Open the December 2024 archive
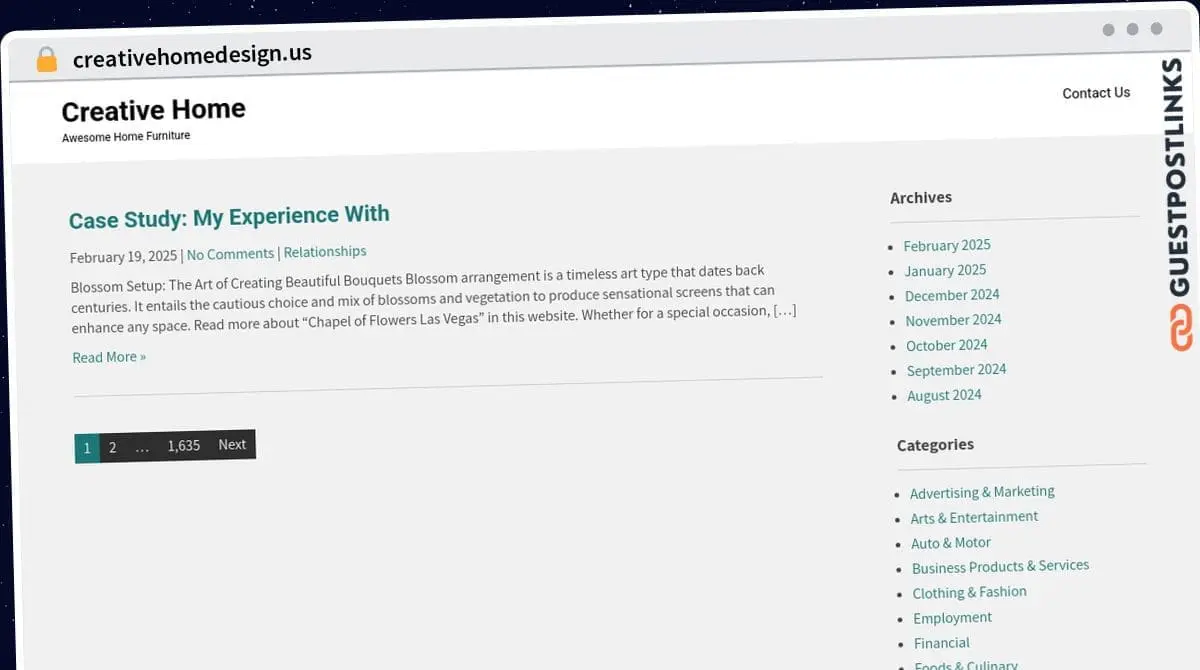The height and width of the screenshot is (670, 1200). tap(952, 295)
